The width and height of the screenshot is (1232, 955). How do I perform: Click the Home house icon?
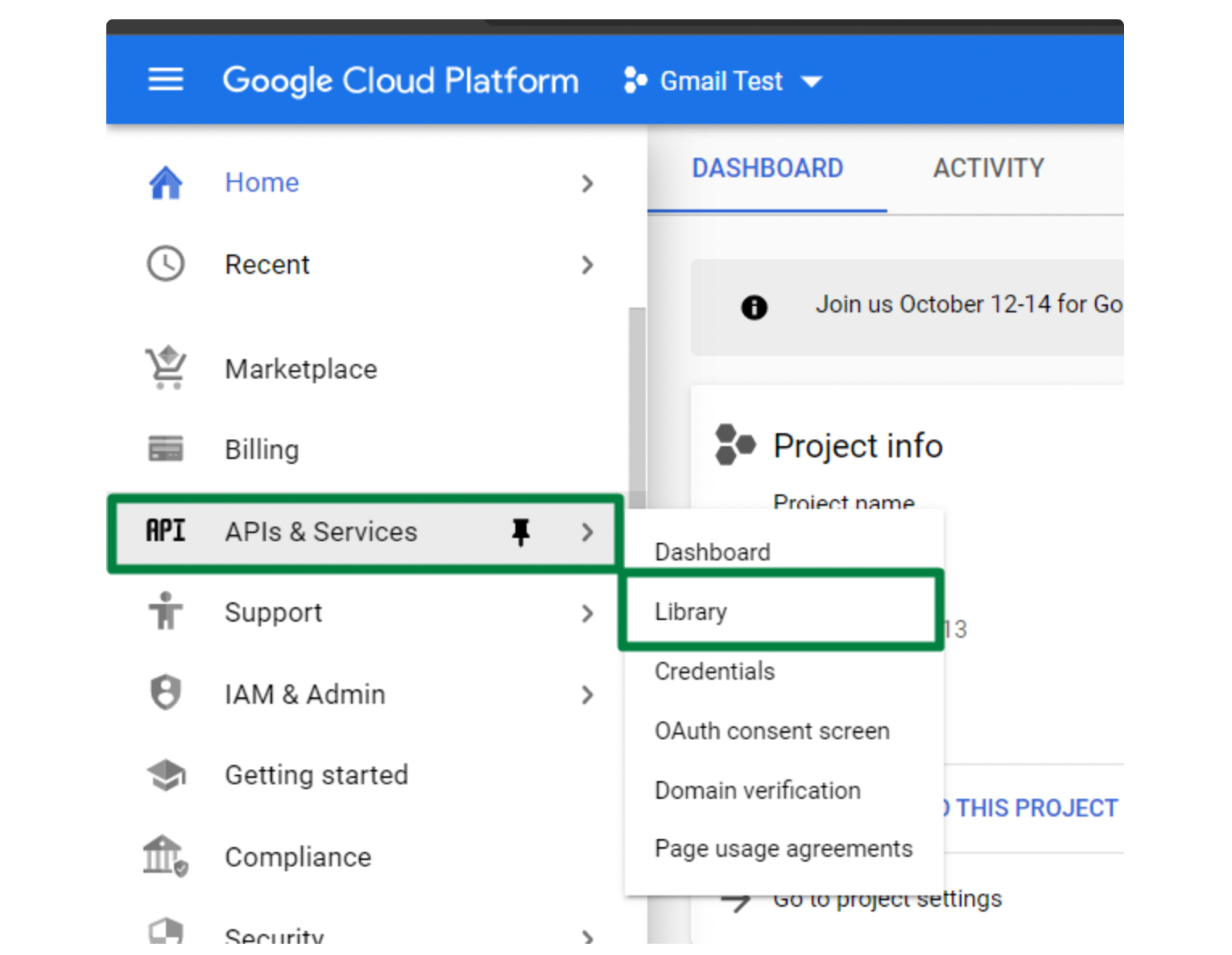pyautogui.click(x=166, y=183)
